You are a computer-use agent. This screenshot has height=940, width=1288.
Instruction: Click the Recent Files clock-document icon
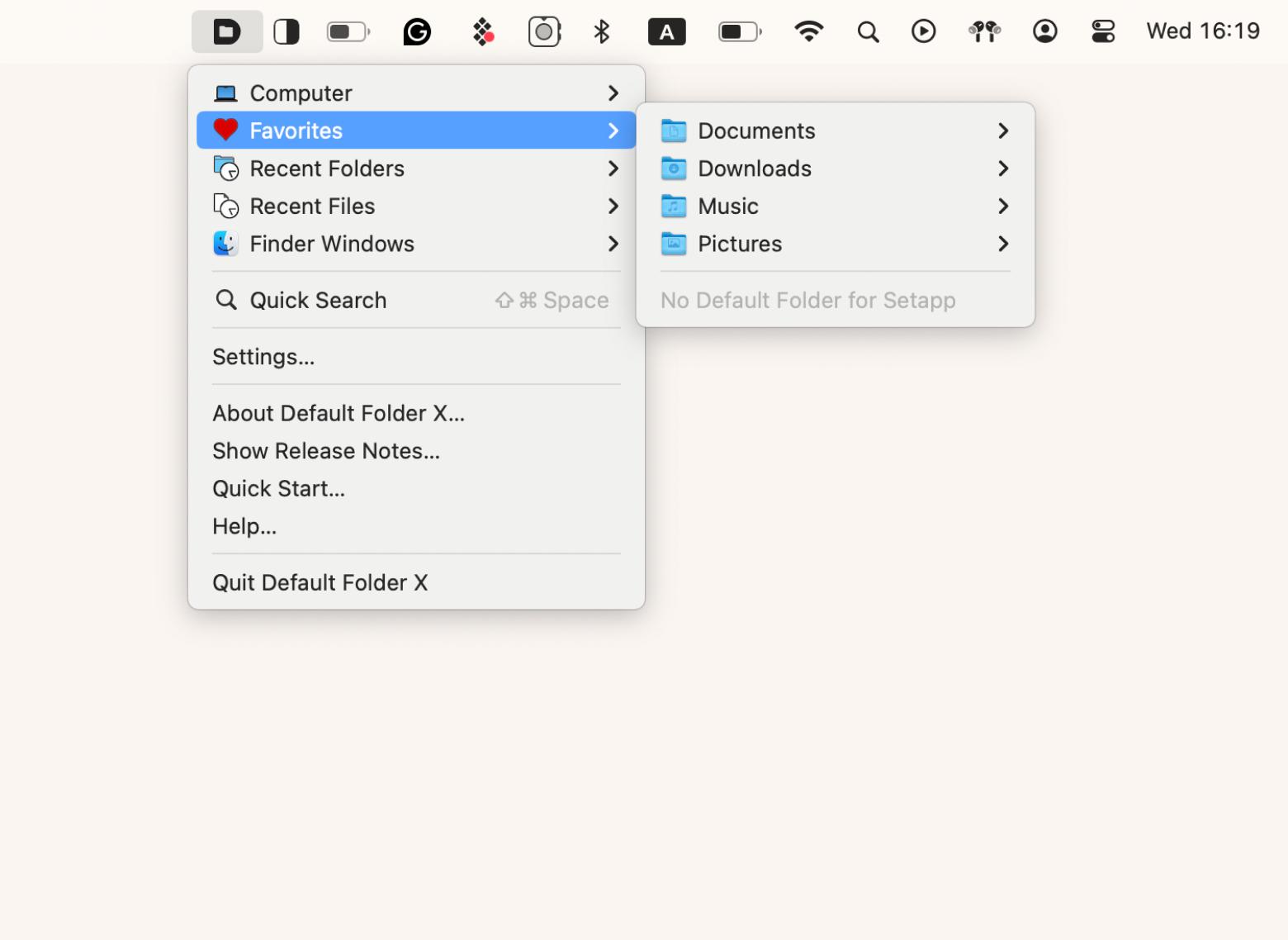(x=225, y=207)
